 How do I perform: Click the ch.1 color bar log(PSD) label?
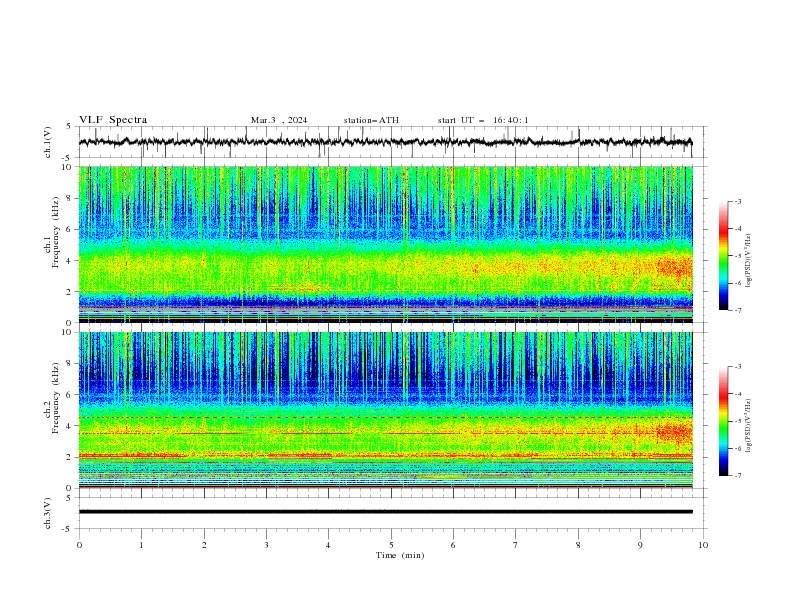point(749,261)
